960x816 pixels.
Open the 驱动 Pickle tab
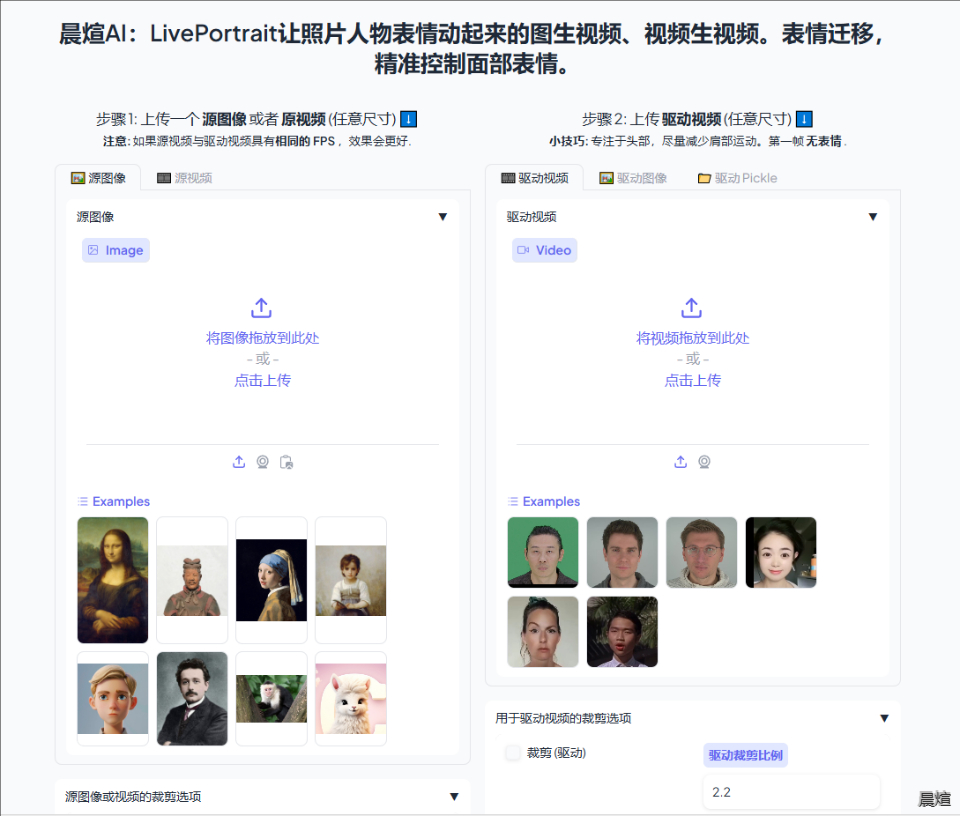tap(736, 178)
